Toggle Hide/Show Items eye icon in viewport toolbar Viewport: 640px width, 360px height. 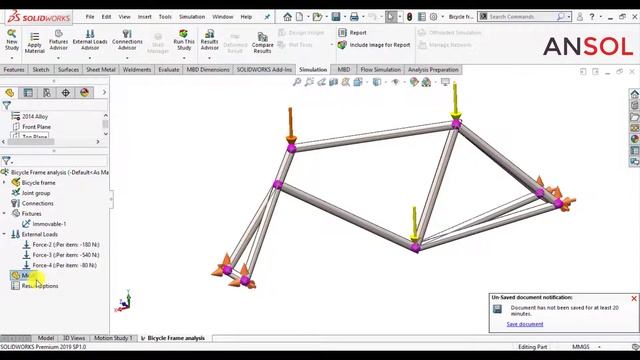(x=395, y=82)
